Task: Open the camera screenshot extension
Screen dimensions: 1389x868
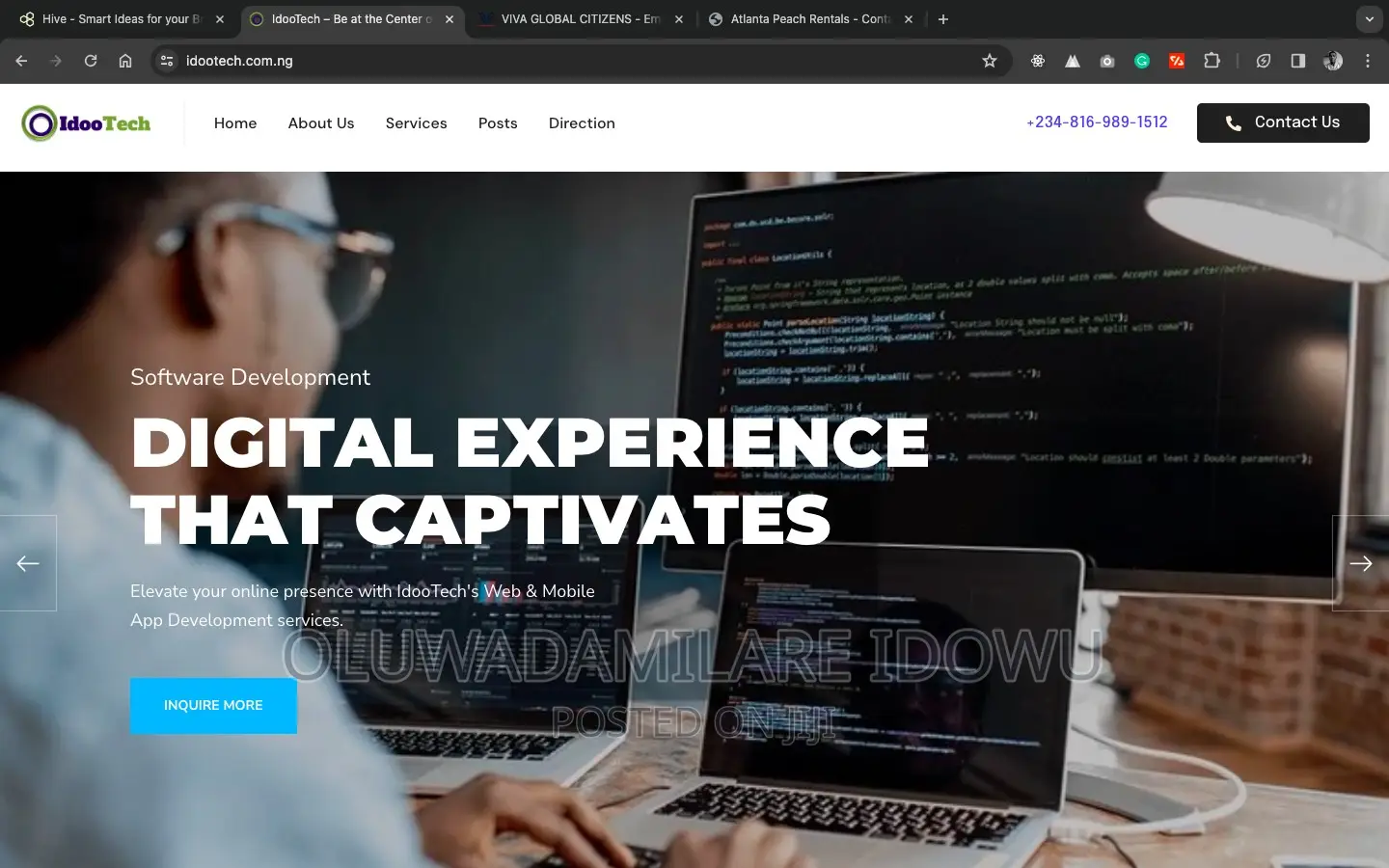Action: tap(1107, 61)
